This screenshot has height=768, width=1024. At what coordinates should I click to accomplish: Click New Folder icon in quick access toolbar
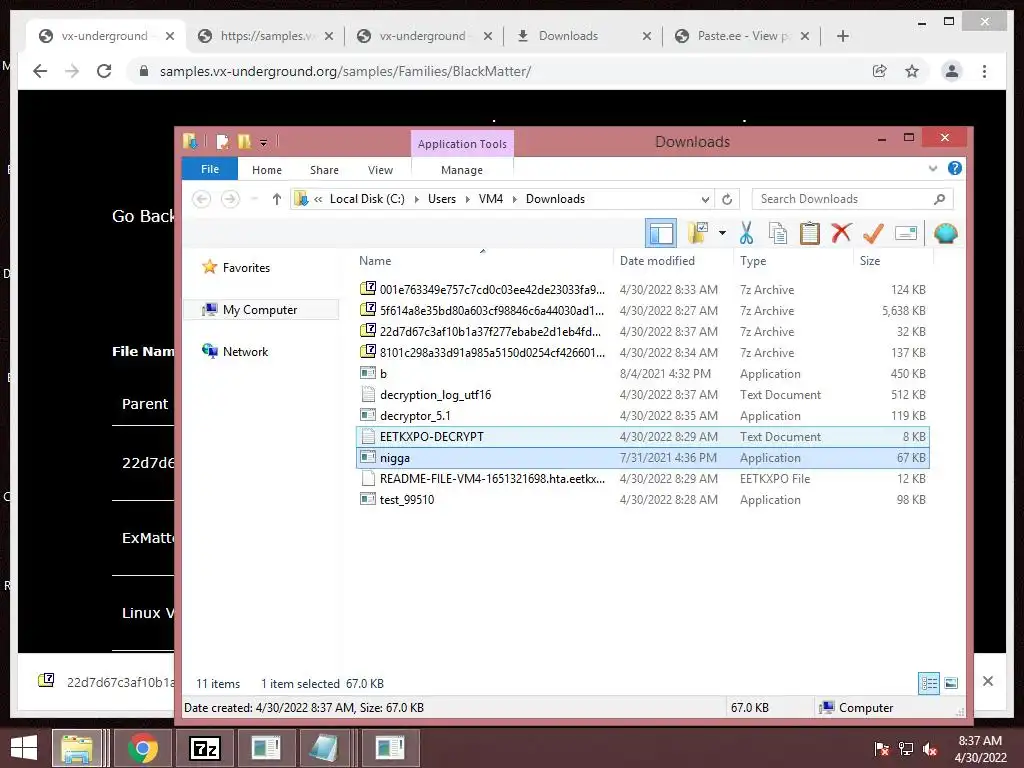(x=244, y=142)
